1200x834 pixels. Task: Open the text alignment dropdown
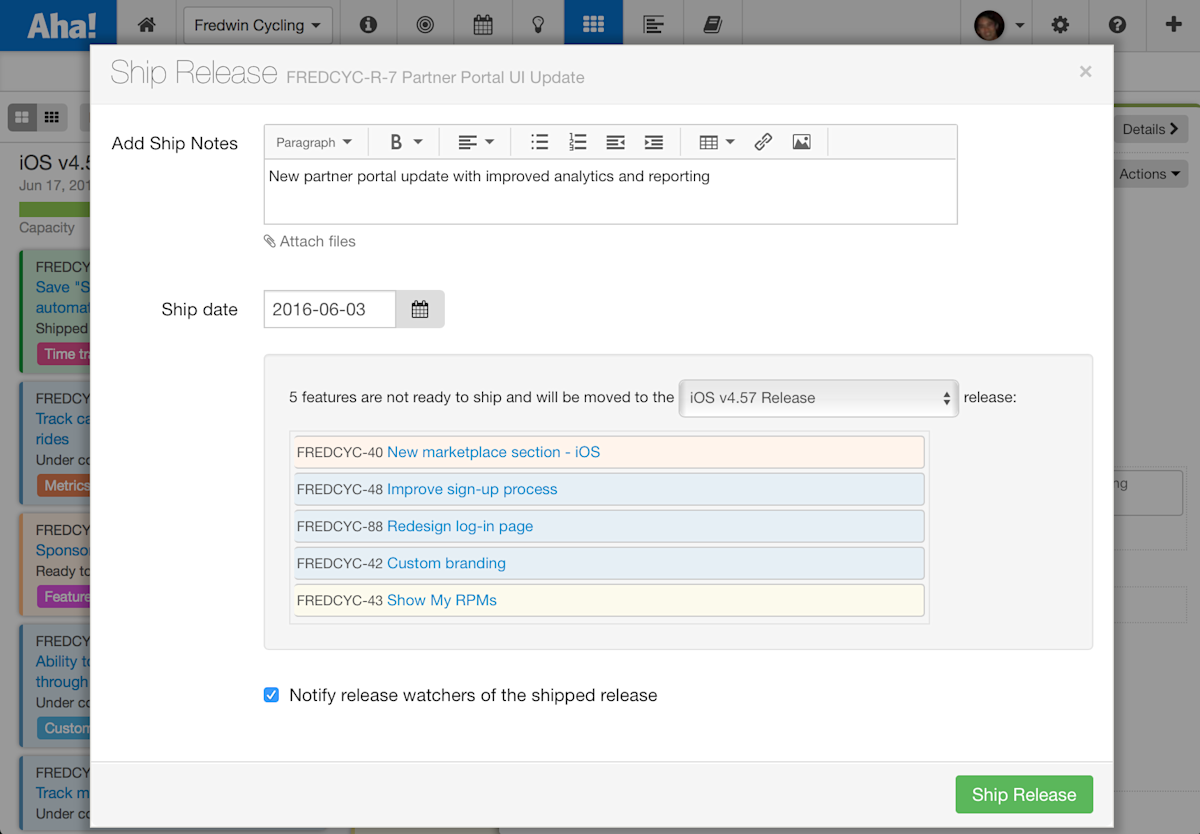pos(476,142)
